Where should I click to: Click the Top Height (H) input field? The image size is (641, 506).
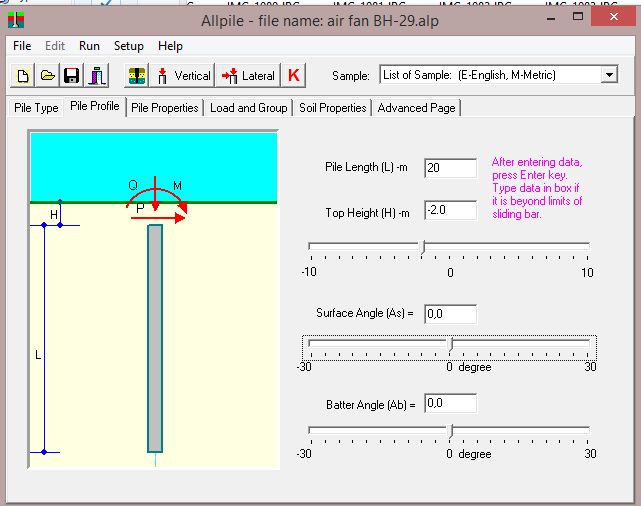(x=450, y=210)
